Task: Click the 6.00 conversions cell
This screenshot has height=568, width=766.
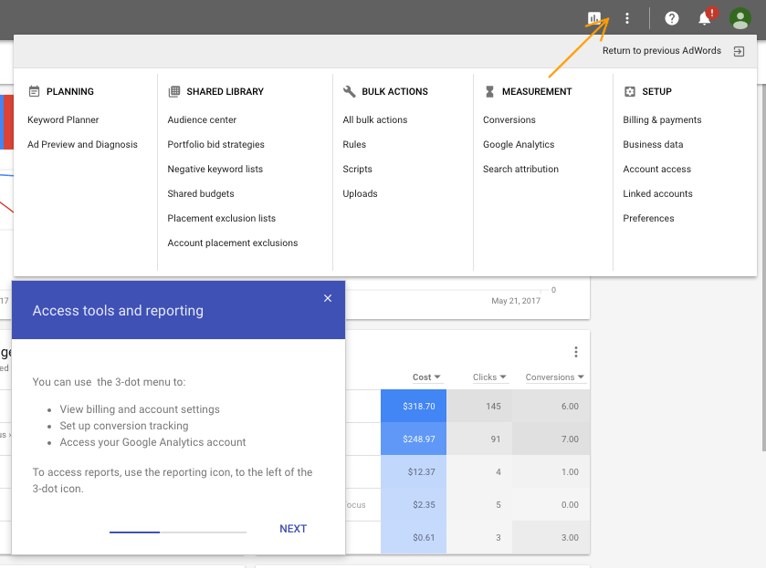Action: (x=551, y=406)
